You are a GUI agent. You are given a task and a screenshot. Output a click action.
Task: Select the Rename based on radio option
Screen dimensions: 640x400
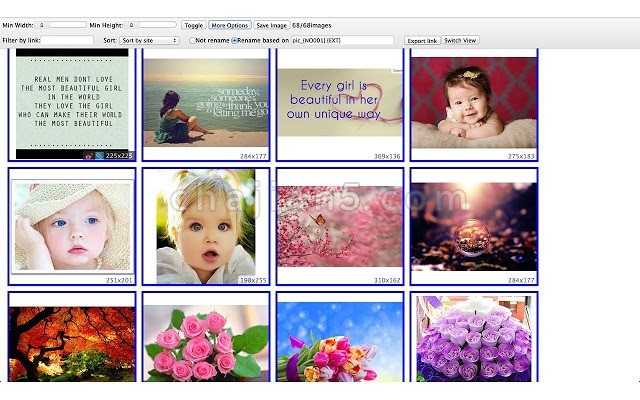click(234, 40)
